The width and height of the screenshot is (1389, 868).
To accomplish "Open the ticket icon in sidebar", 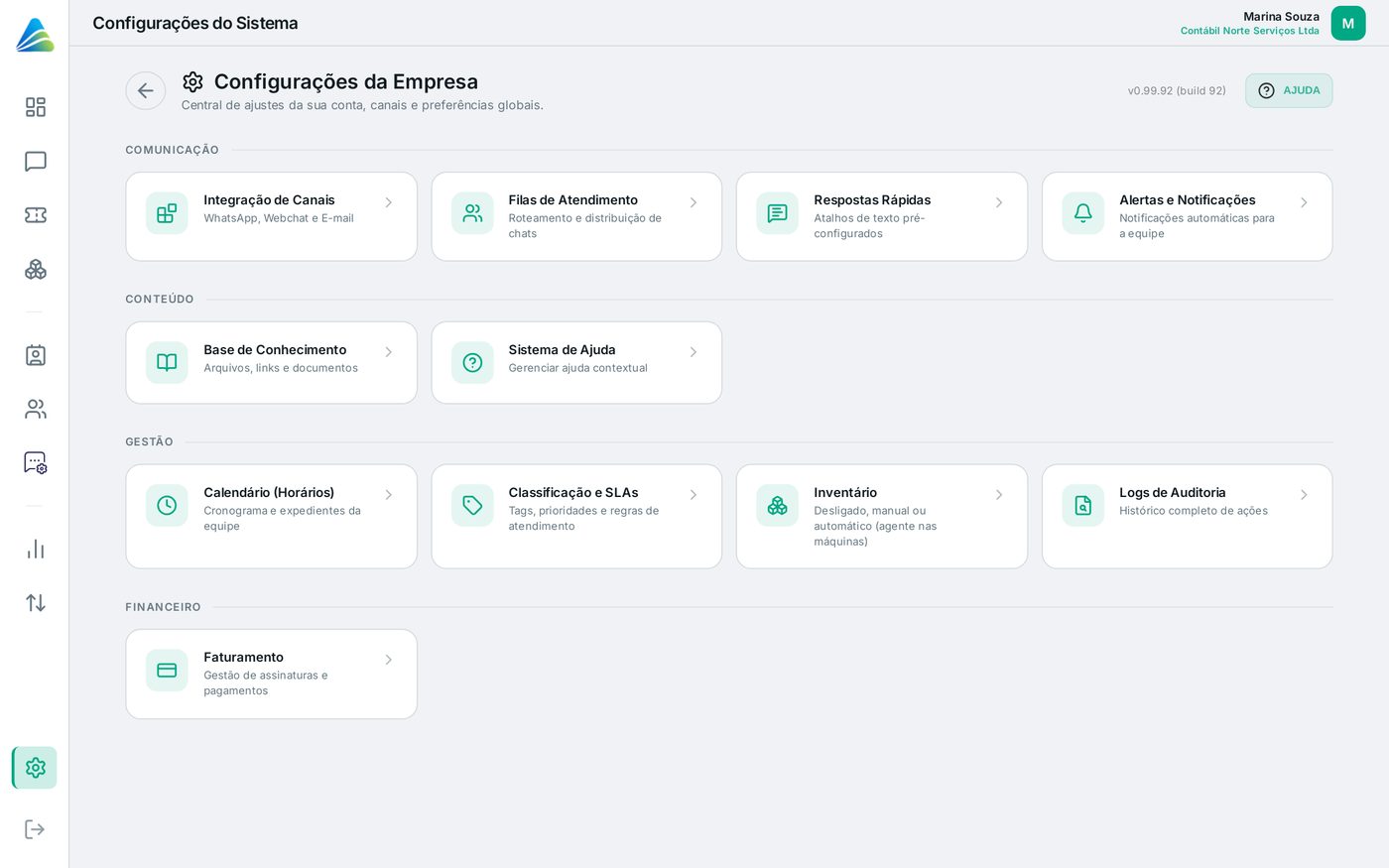I will tap(36, 215).
